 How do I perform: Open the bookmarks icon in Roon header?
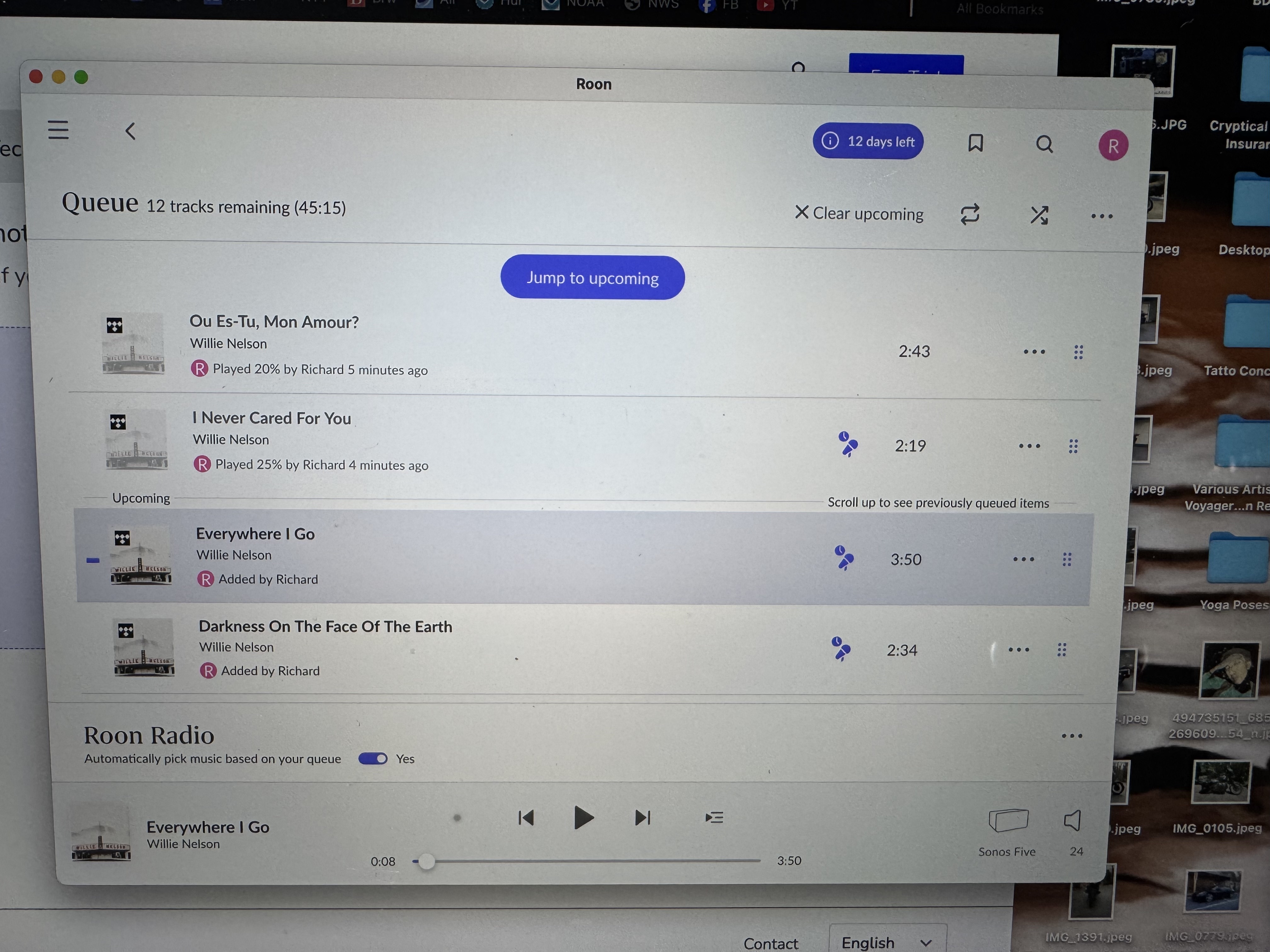pyautogui.click(x=975, y=143)
